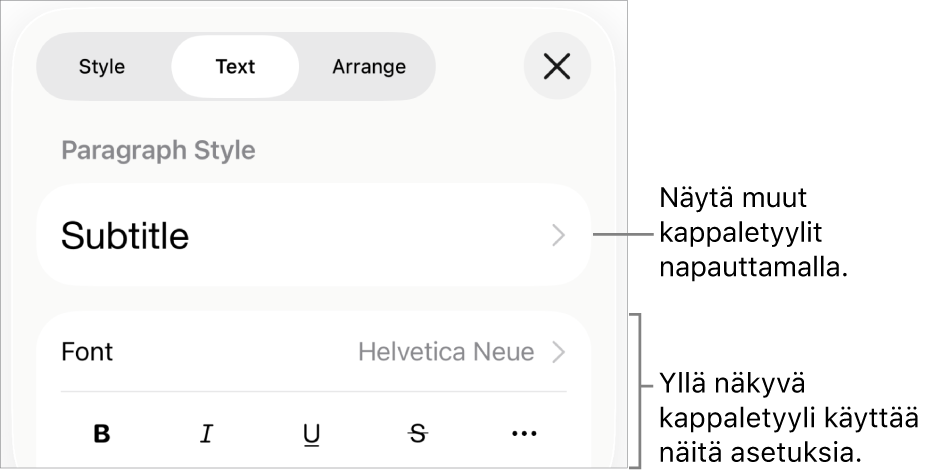Viewport: 926px width, 471px height.
Task: Click the chevron next to Helvetica Neue
Action: [559, 352]
